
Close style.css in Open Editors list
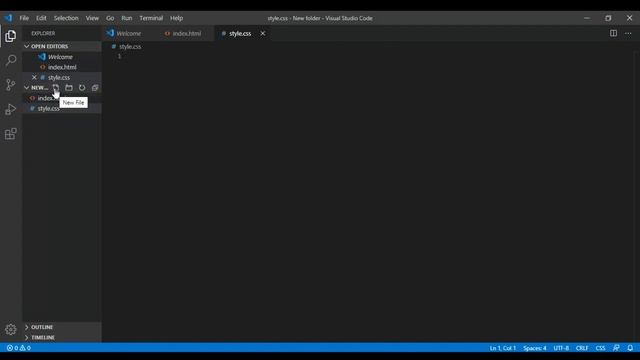[x=34, y=77]
